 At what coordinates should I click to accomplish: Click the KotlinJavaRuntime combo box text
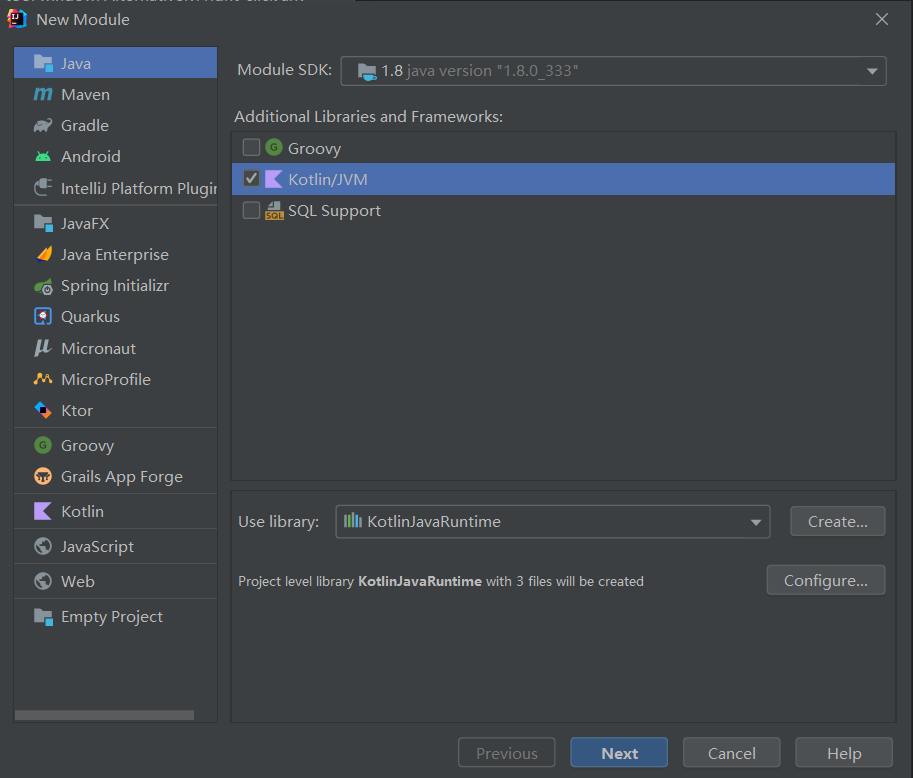[433, 521]
